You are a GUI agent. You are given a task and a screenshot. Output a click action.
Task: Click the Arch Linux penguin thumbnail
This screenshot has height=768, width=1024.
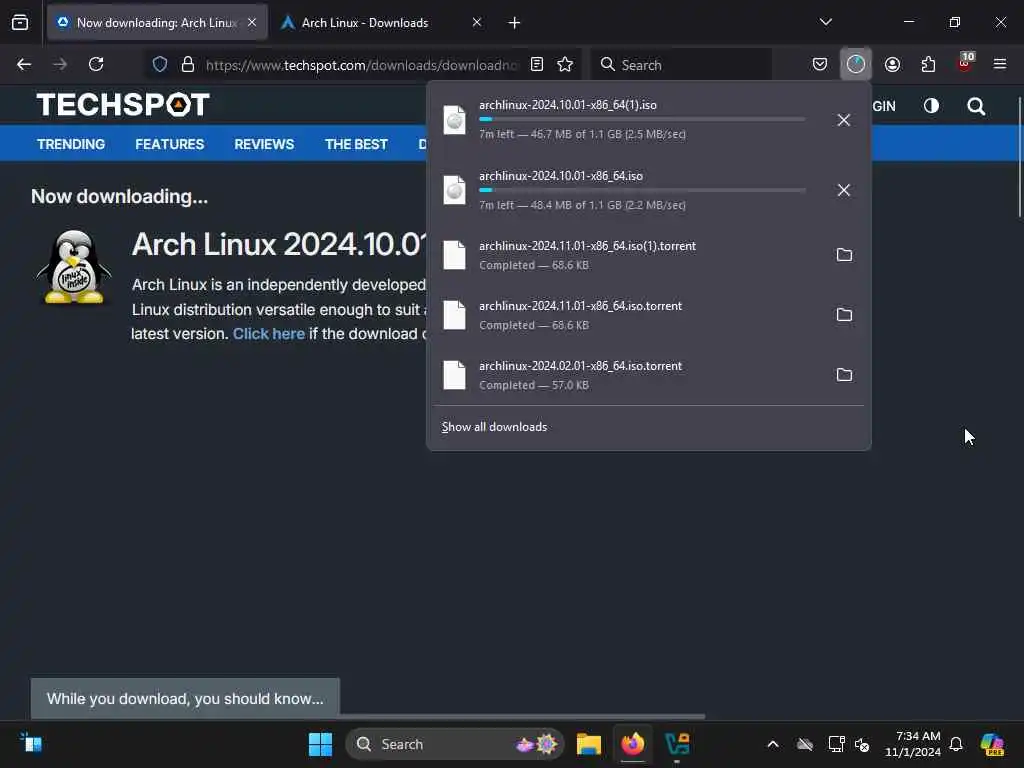pyautogui.click(x=74, y=267)
